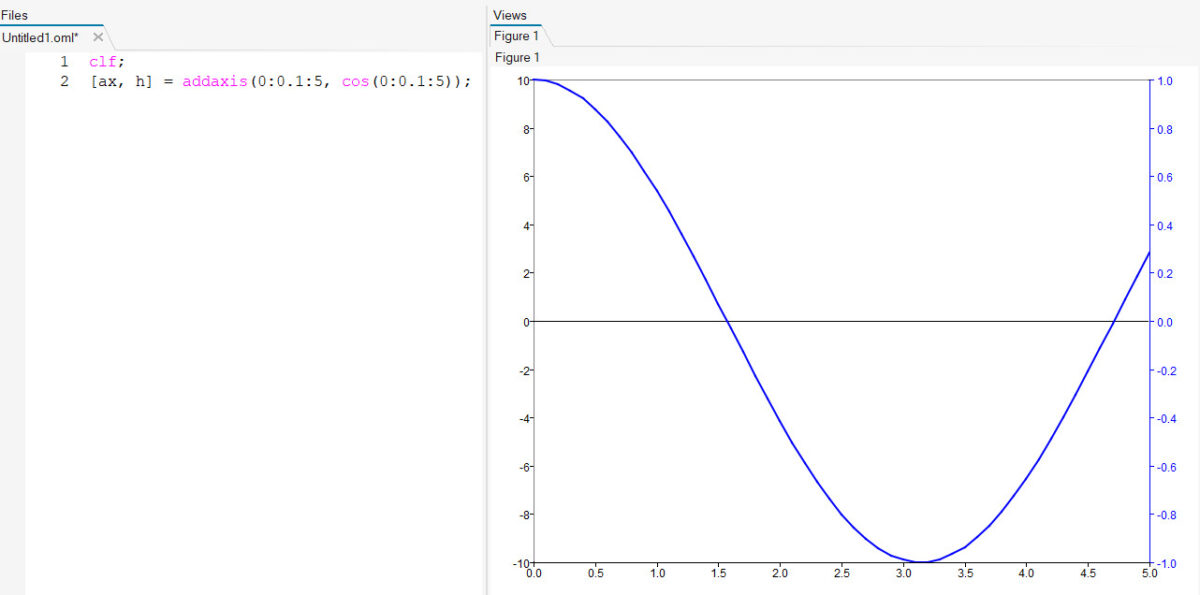Image resolution: width=1200 pixels, height=595 pixels.
Task: Click the -0.6 label on the blue right axis
Action: [1166, 467]
